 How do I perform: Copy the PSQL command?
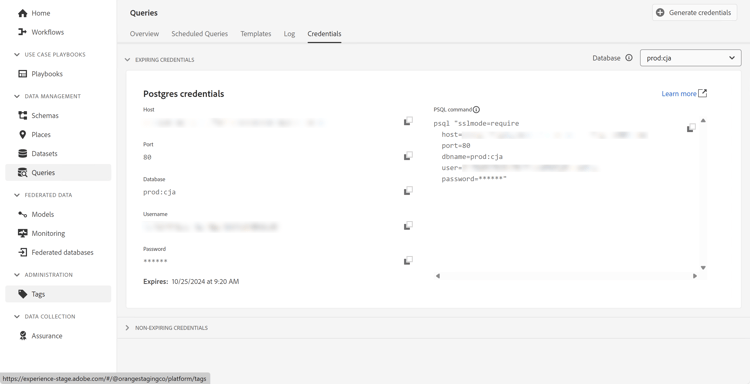tap(691, 128)
